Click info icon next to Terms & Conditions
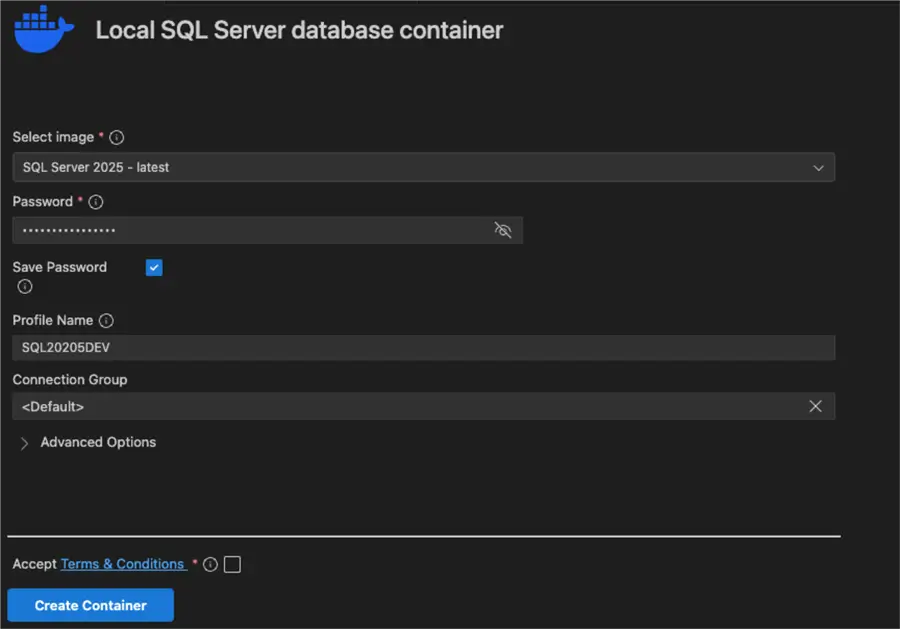This screenshot has height=629, width=900. [x=210, y=565]
